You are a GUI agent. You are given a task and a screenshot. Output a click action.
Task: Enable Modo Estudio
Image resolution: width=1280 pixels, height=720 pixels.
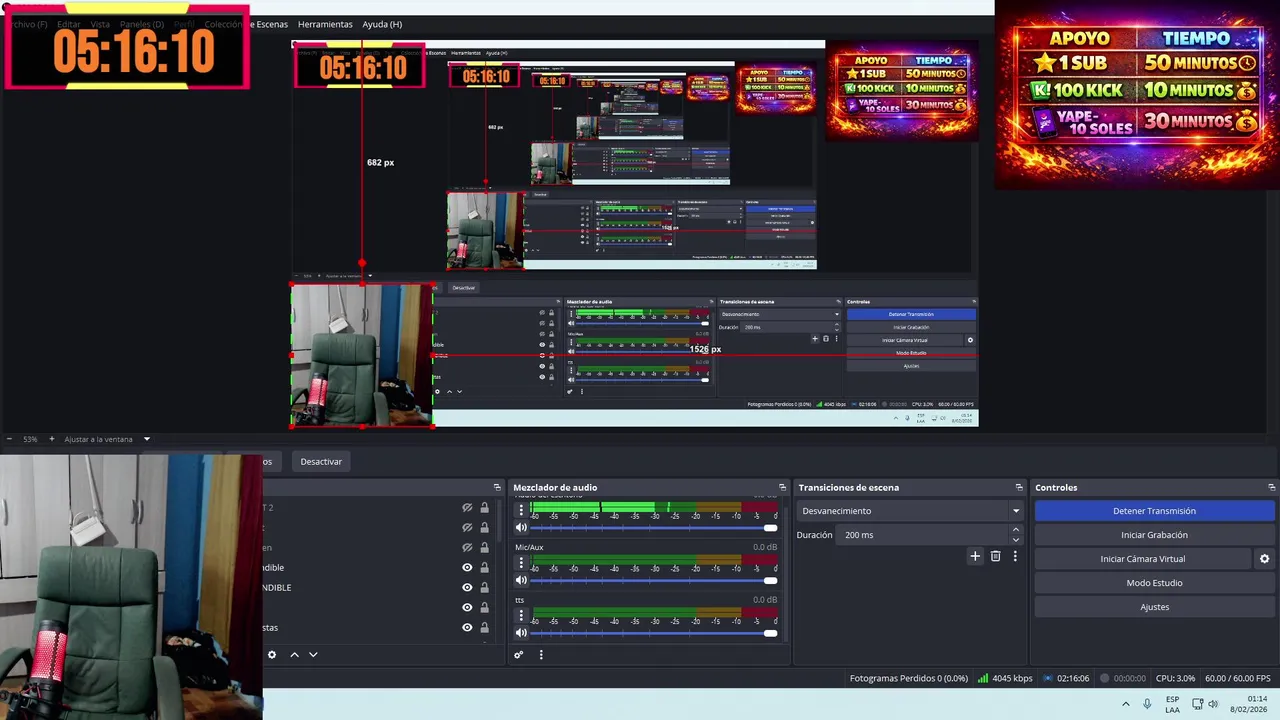[1154, 583]
